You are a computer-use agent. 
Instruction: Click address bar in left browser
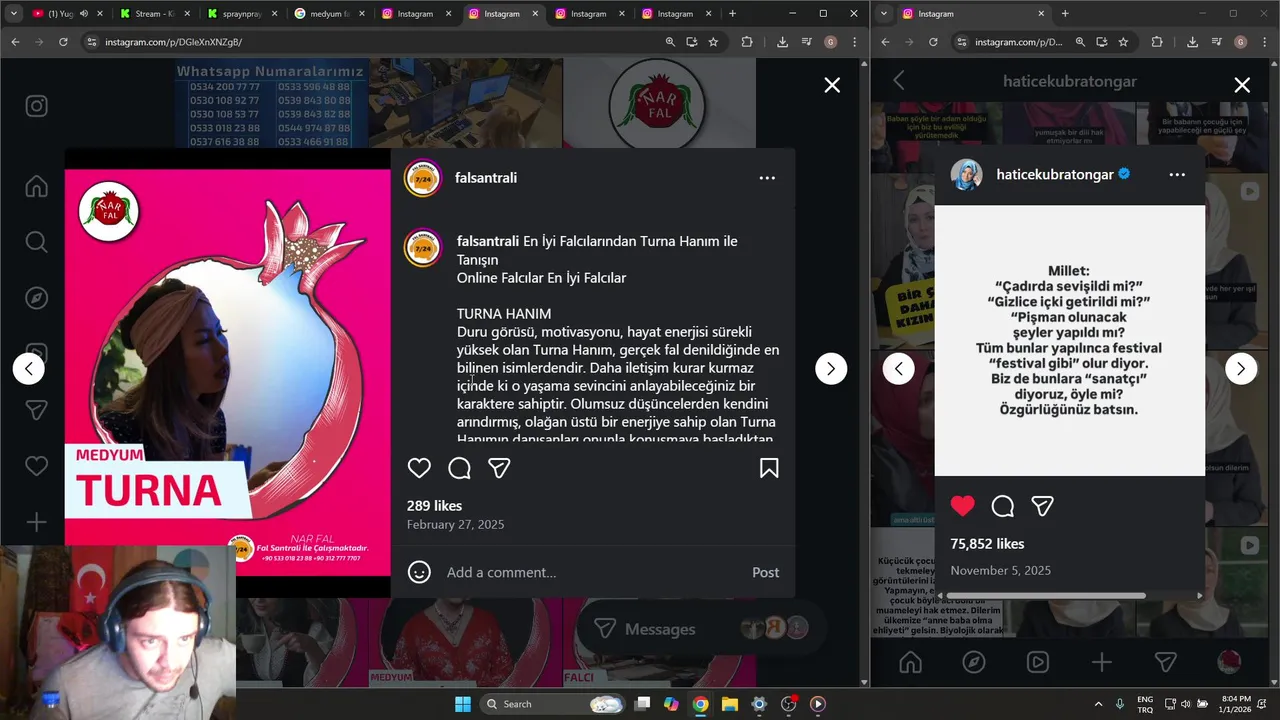pos(375,42)
